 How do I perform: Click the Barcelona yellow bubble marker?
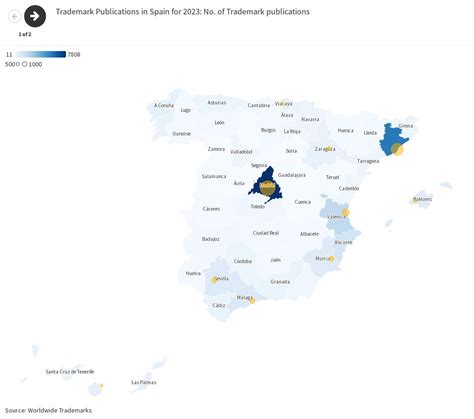click(397, 149)
